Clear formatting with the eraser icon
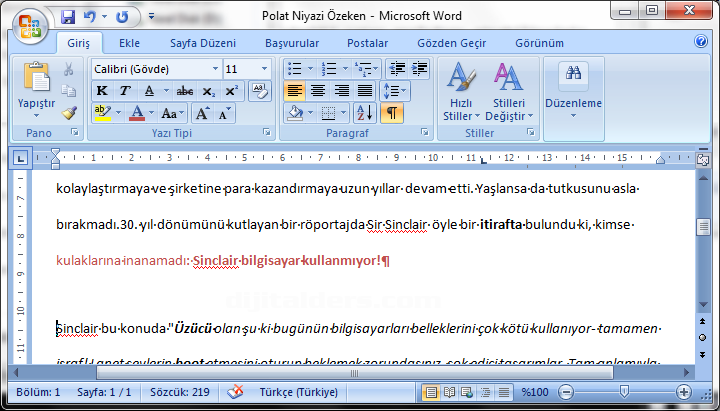The height and width of the screenshot is (411, 720). pos(260,91)
